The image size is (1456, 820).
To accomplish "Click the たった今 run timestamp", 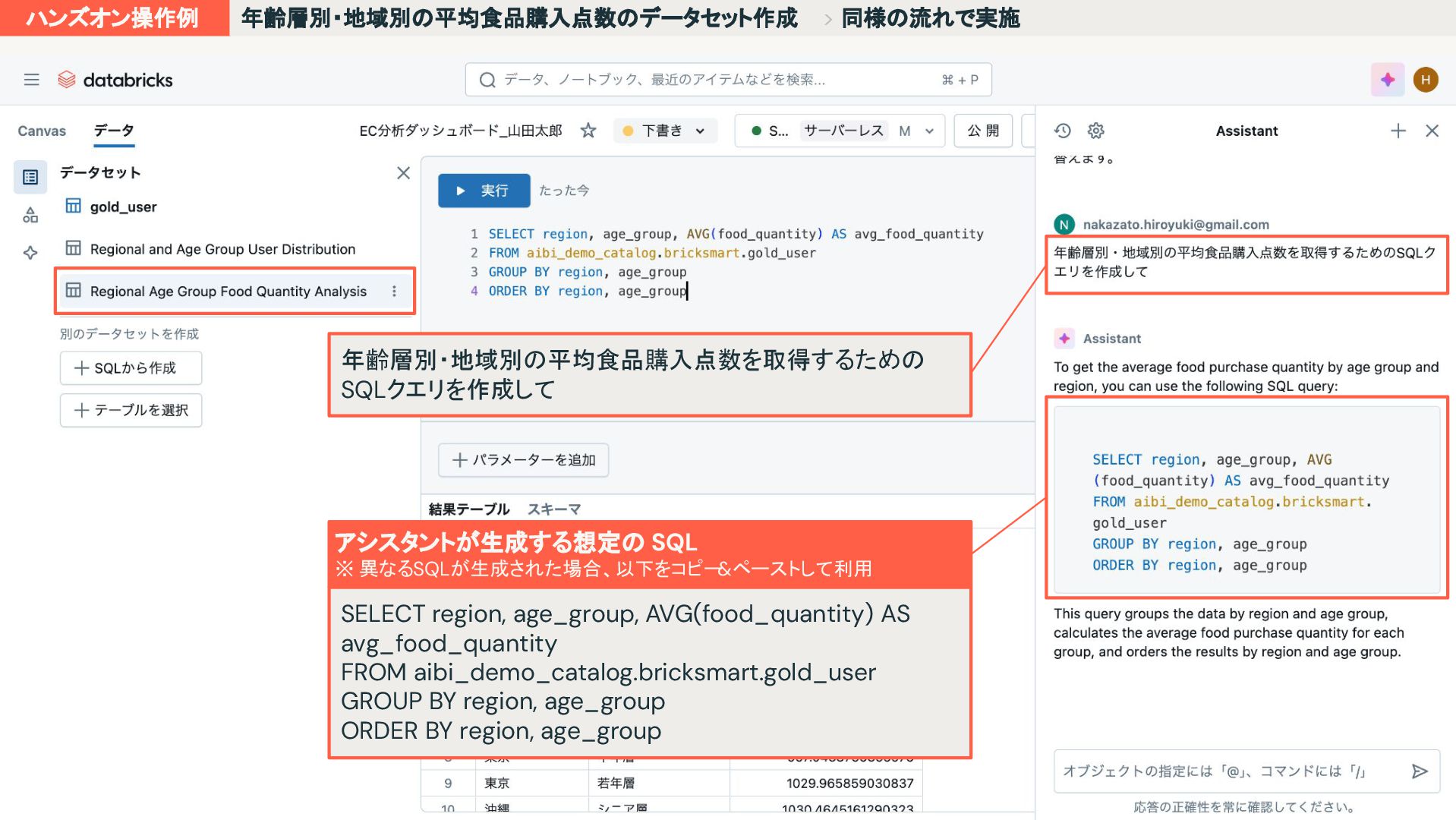I will (x=564, y=191).
